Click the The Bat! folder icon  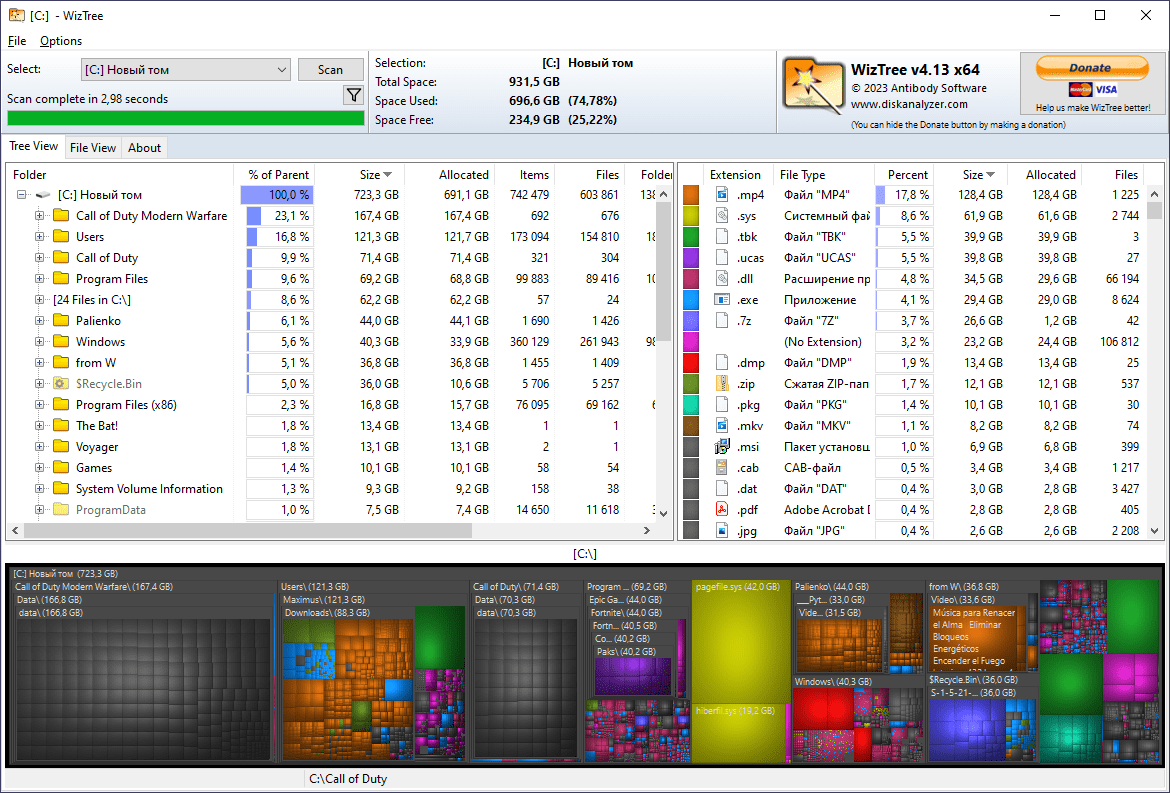coord(61,425)
